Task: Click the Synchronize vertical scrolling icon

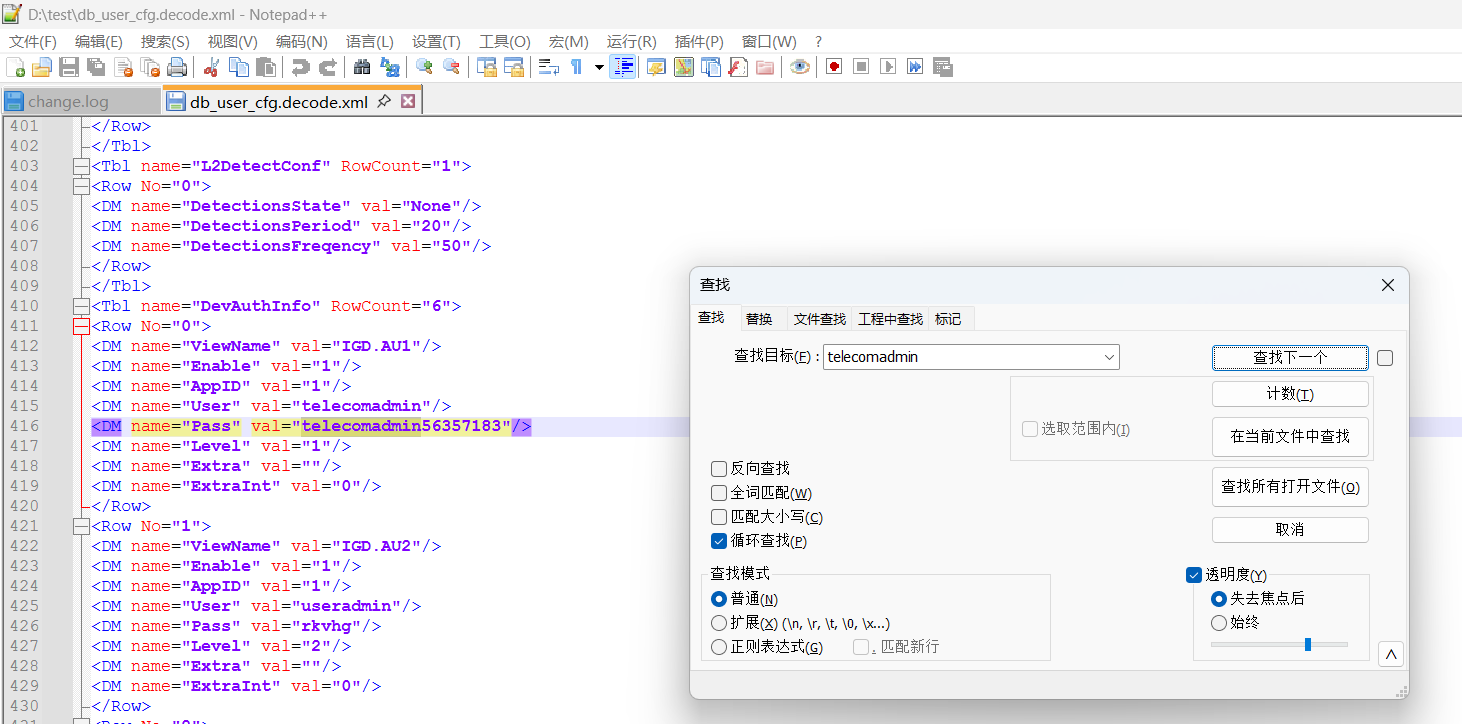Action: [x=487, y=67]
